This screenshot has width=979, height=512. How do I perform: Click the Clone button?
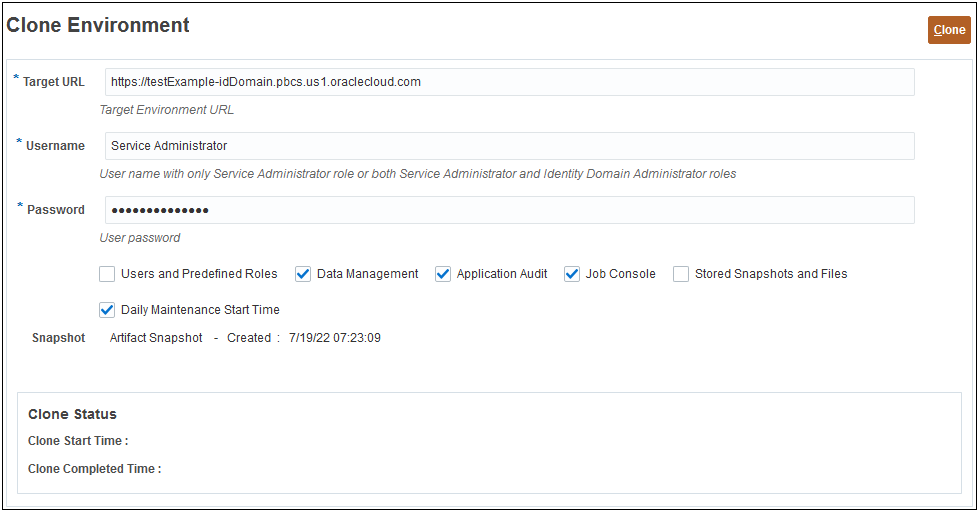(949, 30)
